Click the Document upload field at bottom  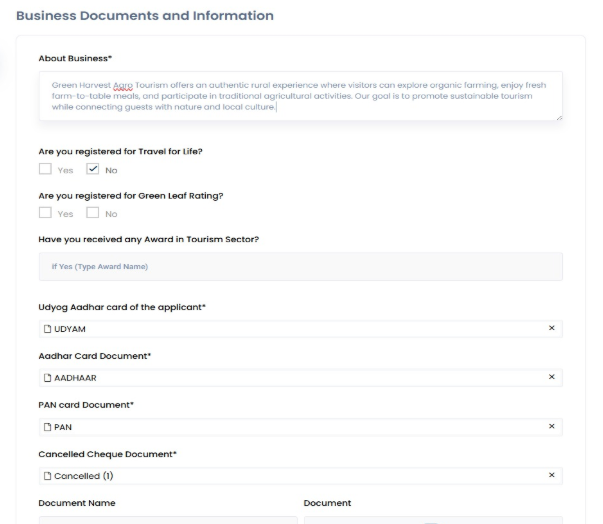click(433, 519)
